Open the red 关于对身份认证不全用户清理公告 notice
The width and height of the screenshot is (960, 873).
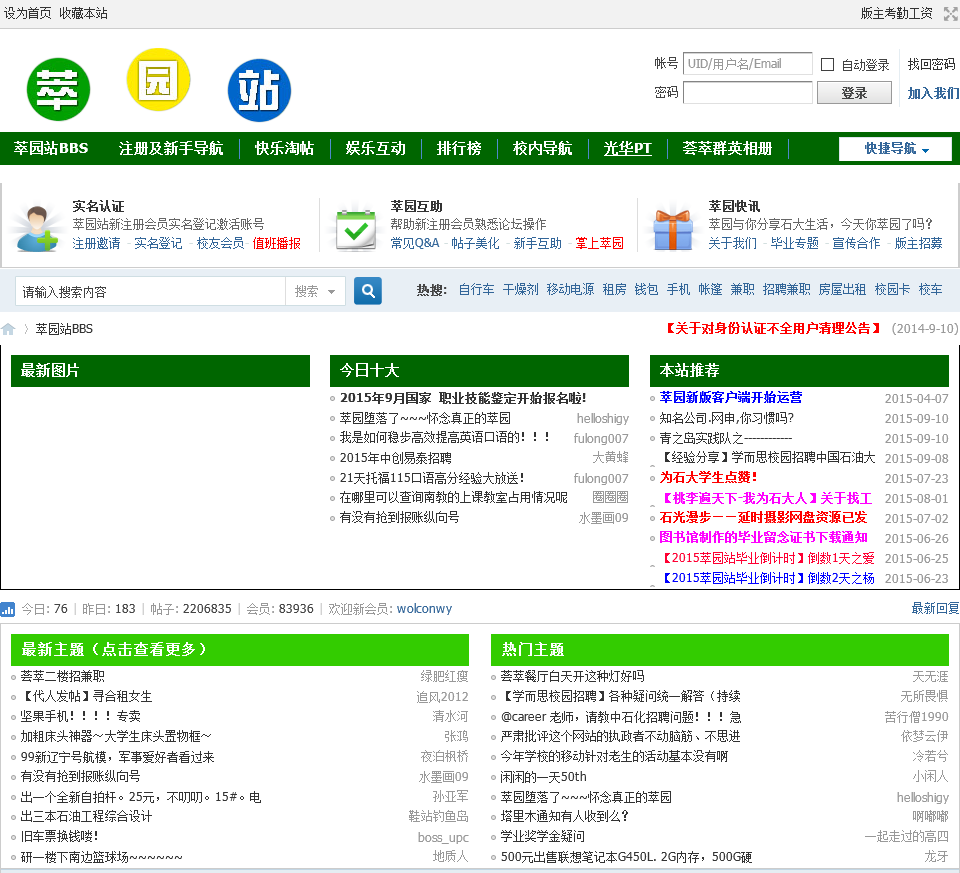[x=773, y=329]
